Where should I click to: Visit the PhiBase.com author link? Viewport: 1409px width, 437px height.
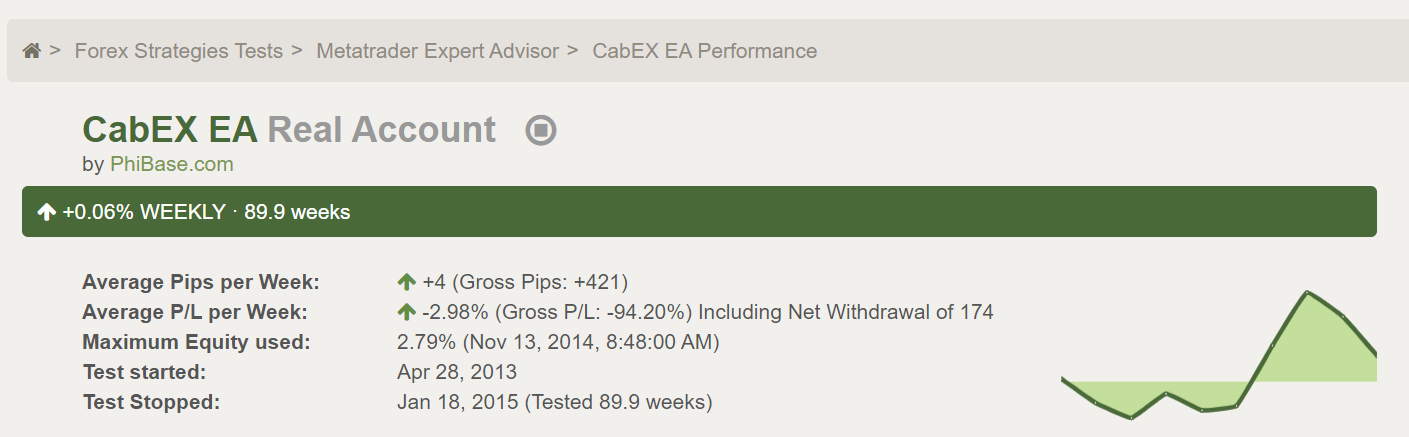point(172,164)
